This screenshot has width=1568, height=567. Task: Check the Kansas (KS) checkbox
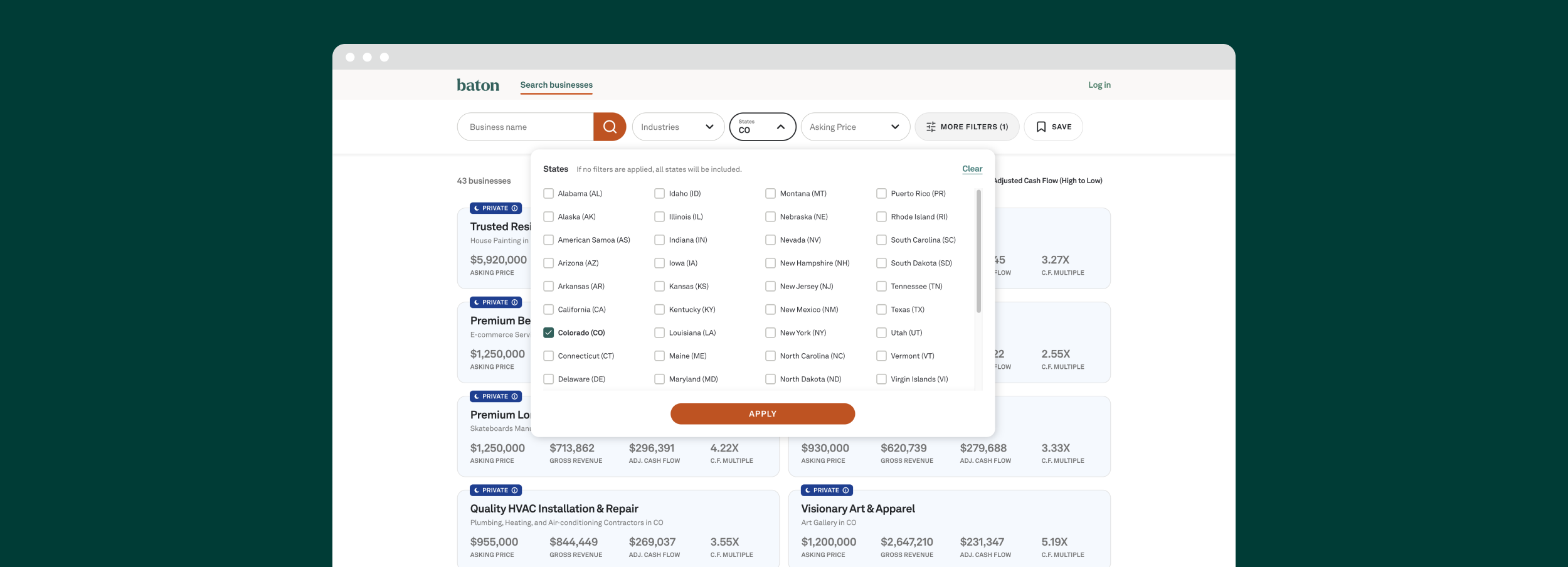(660, 287)
